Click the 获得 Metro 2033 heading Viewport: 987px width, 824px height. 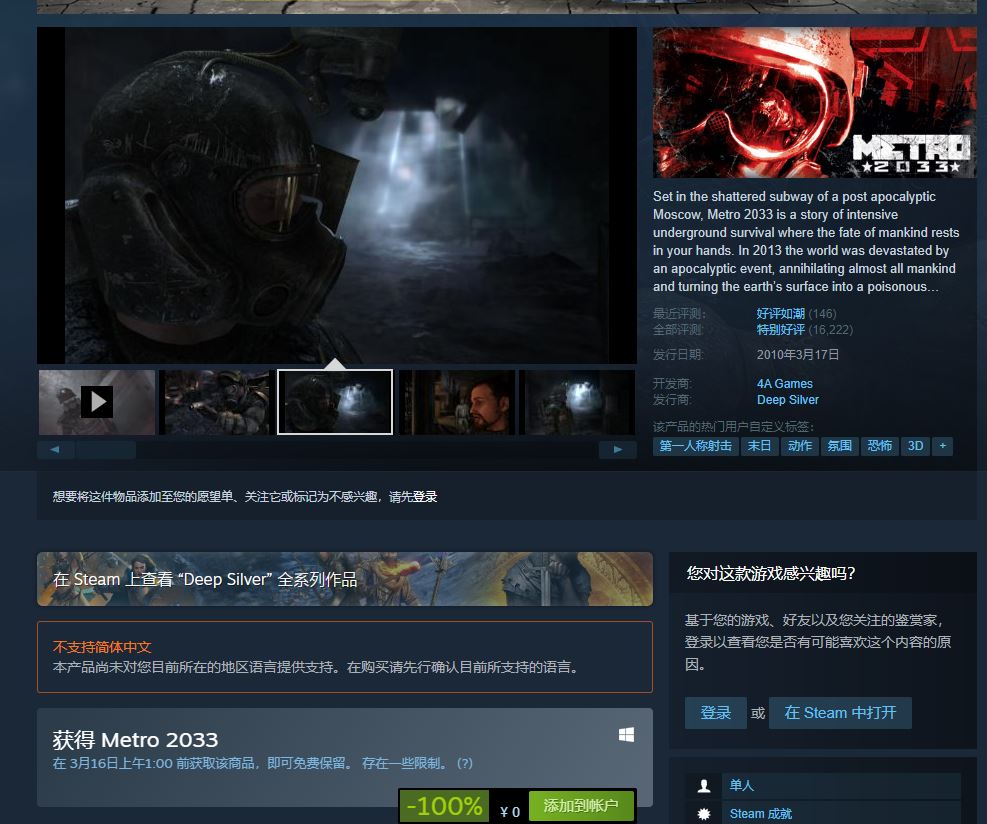(x=135, y=740)
